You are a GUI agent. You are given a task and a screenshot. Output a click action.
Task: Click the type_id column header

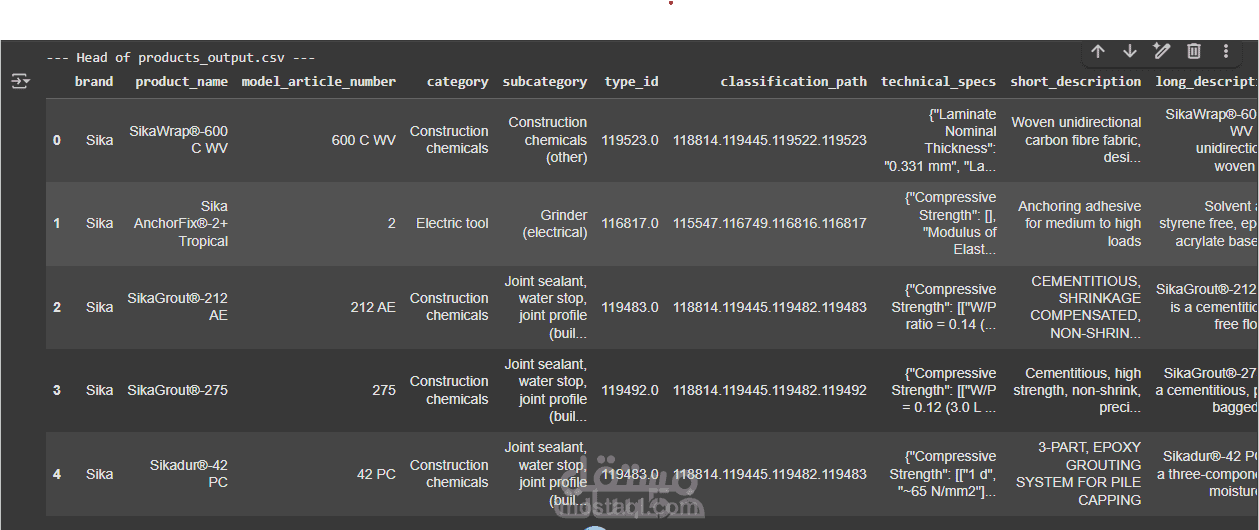[x=632, y=82]
